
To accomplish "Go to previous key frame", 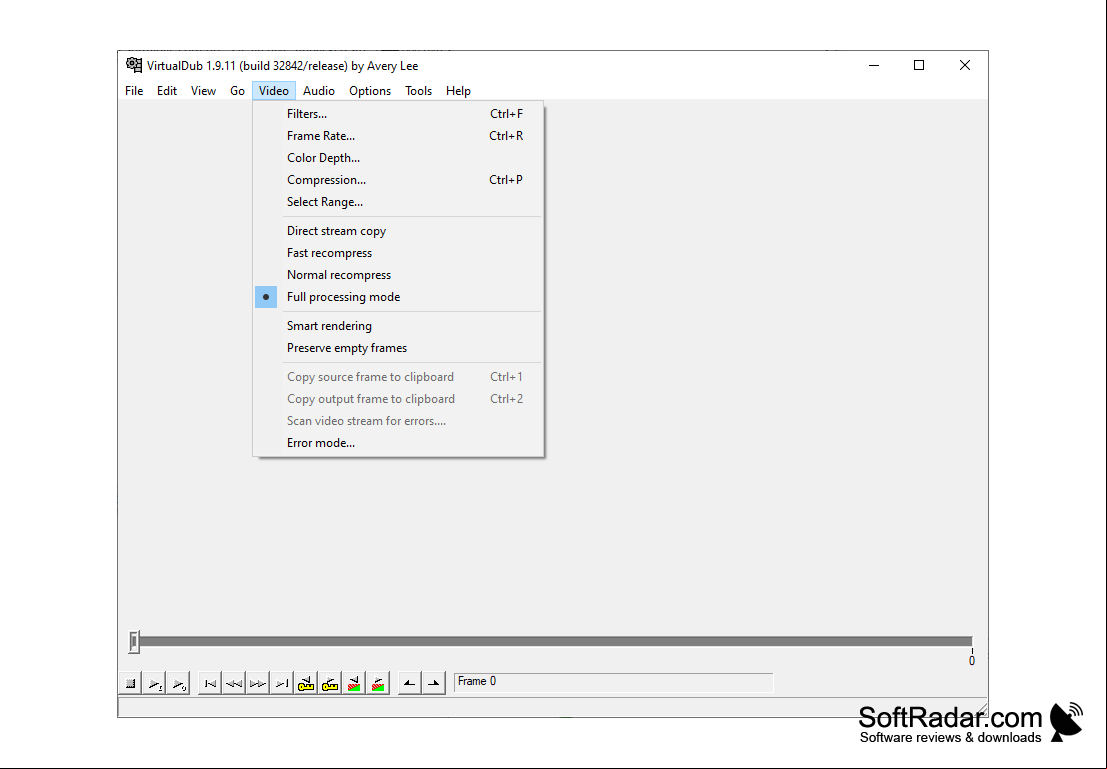I will (x=306, y=684).
